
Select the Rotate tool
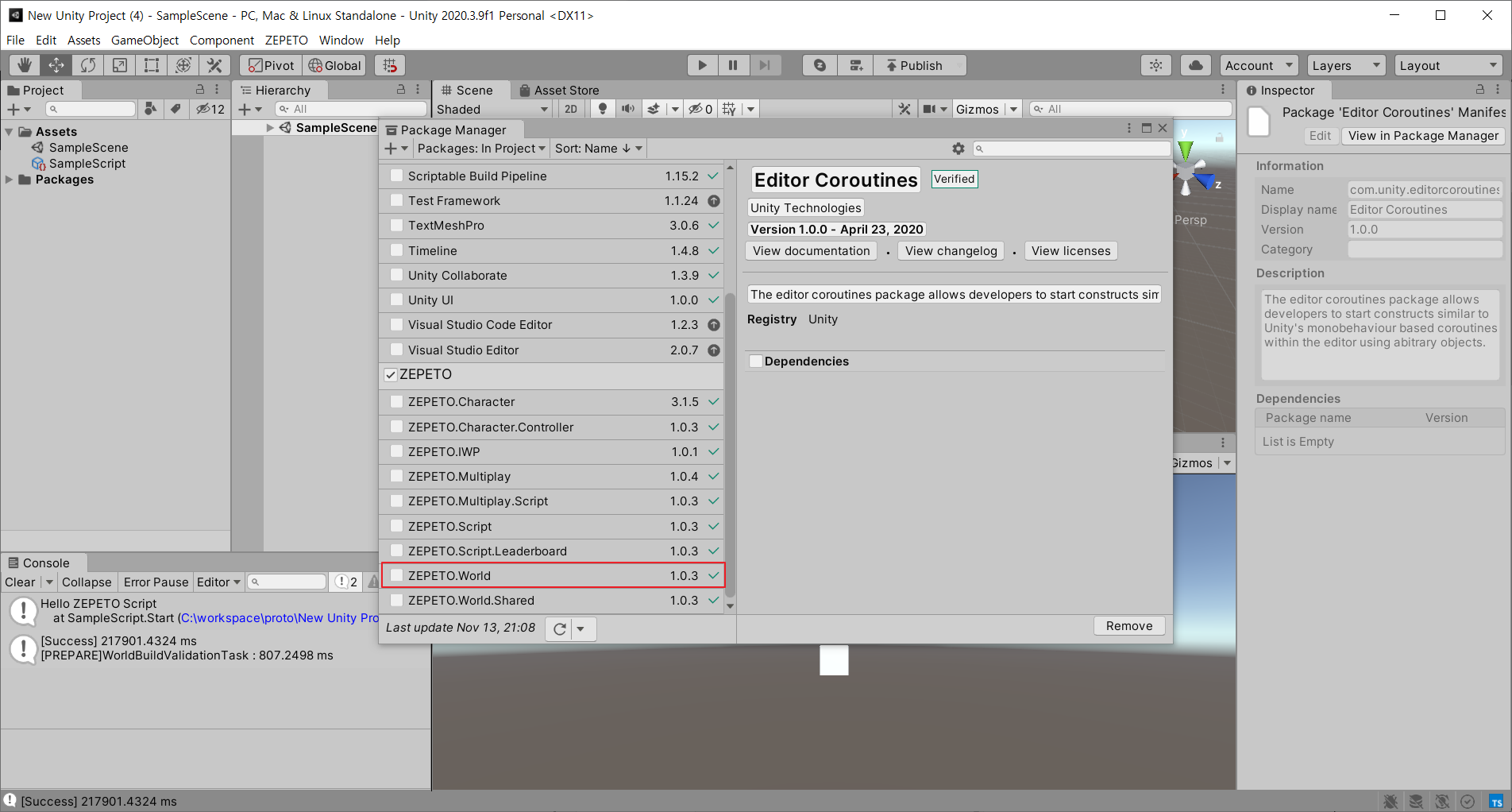[88, 65]
